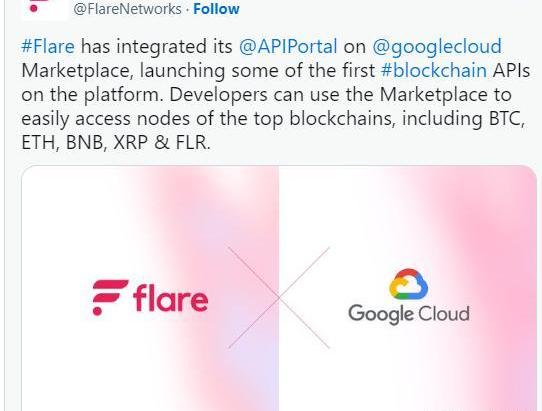Image resolution: width=542 pixels, height=411 pixels.
Task: Open the #Flare hashtag
Action: [48, 47]
